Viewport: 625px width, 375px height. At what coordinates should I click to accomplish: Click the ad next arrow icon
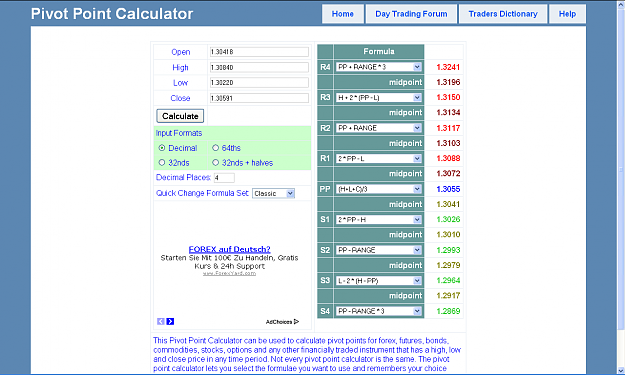click(x=170, y=321)
